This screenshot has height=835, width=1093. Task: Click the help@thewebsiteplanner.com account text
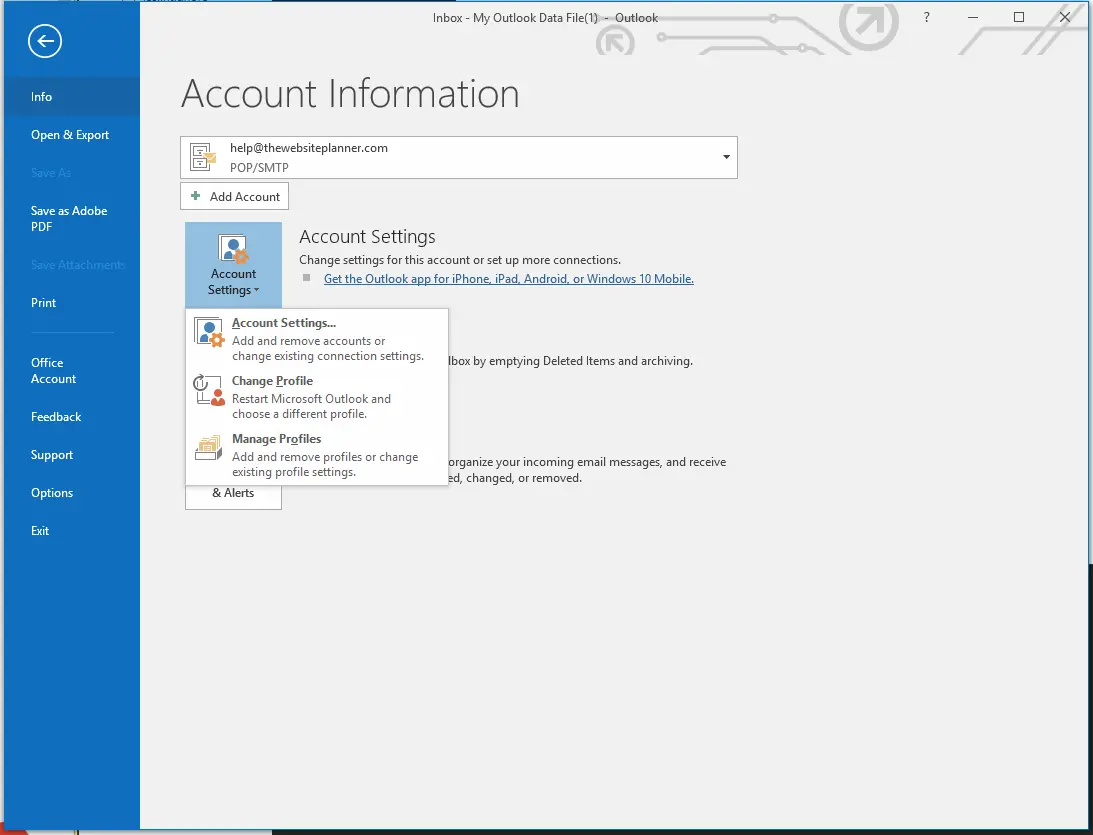tap(309, 148)
